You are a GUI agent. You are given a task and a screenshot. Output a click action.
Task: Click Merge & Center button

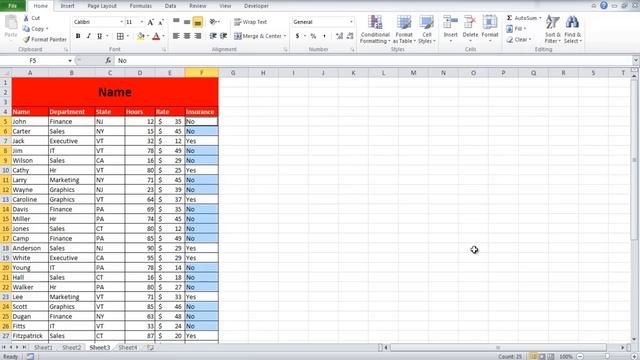(x=258, y=36)
